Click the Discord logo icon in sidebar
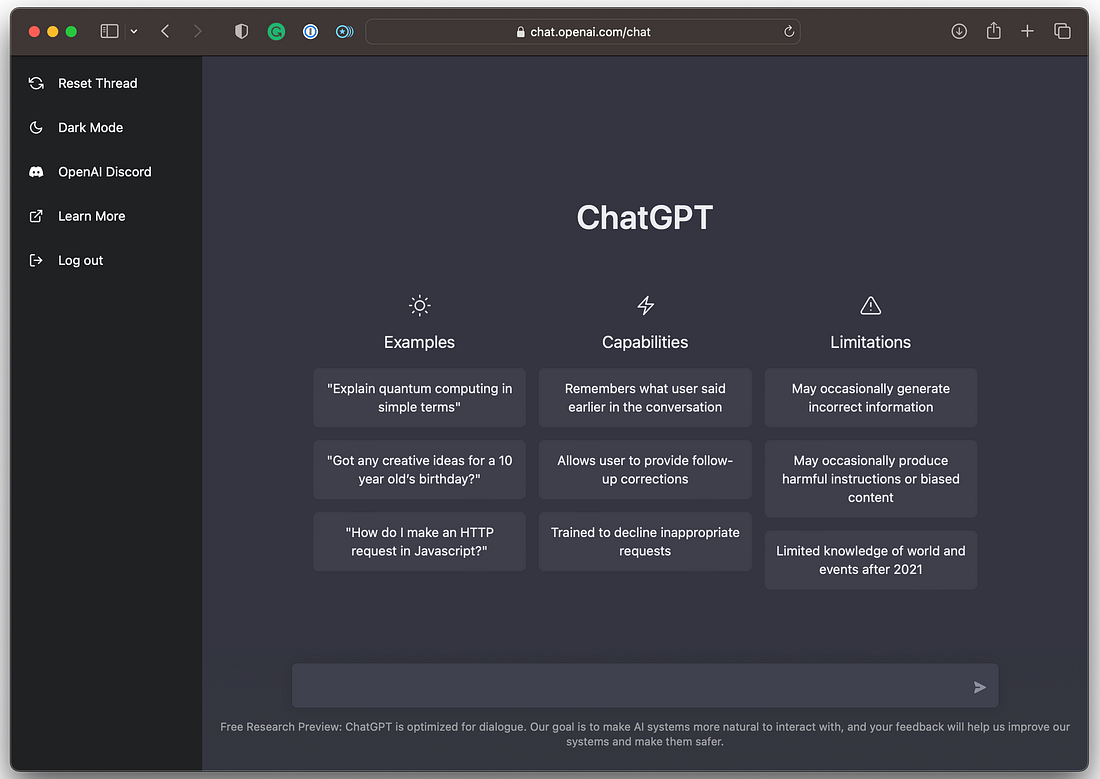Screen dimensions: 1100x779 click(36, 172)
